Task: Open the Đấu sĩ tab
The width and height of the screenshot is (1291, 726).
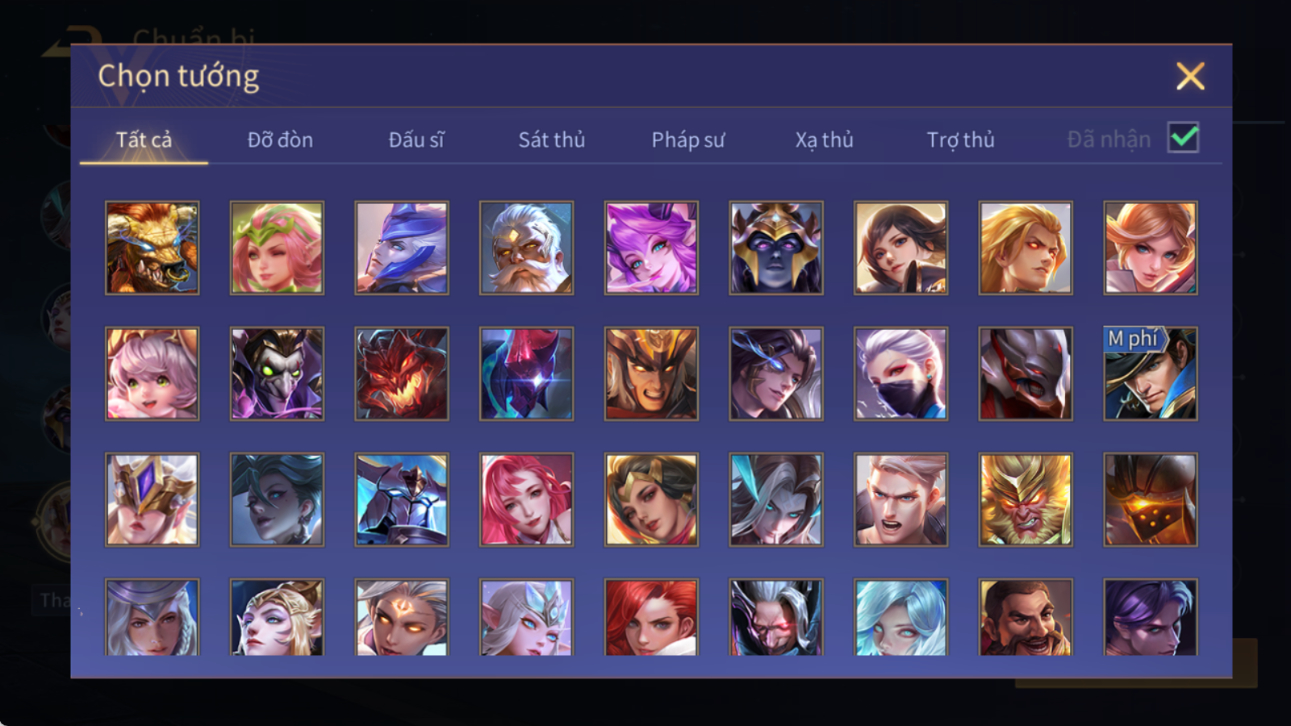Action: (416, 140)
